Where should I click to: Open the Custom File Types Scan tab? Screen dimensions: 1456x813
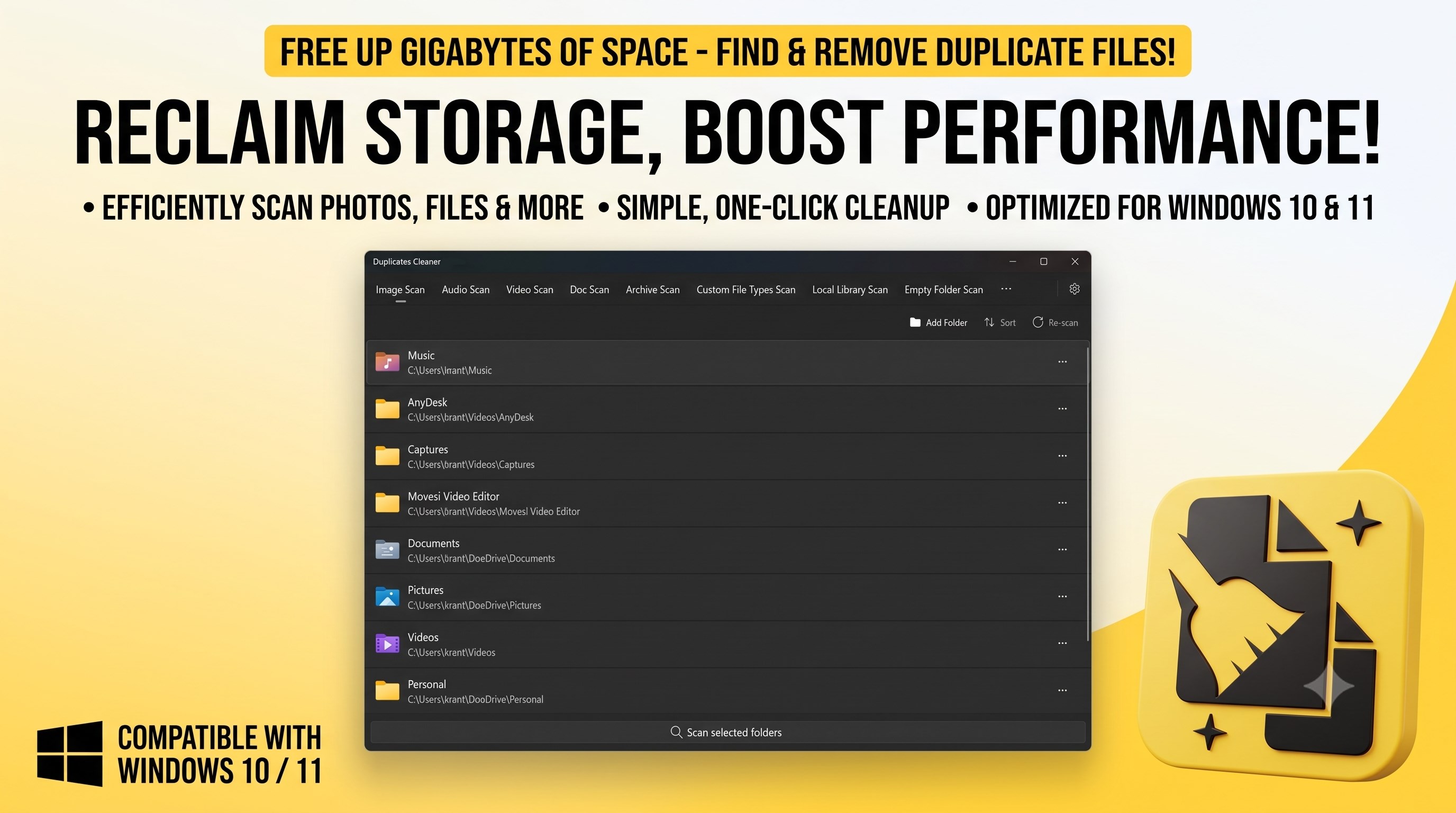coord(746,290)
